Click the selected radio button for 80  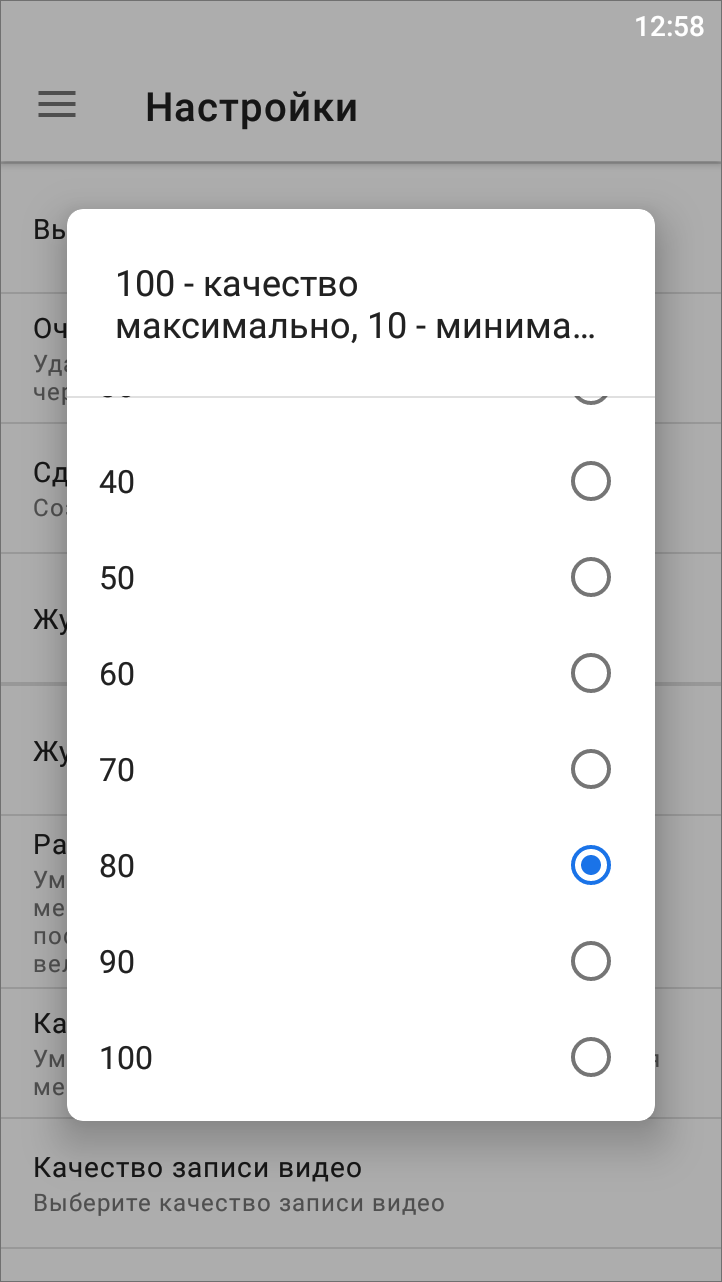point(590,866)
